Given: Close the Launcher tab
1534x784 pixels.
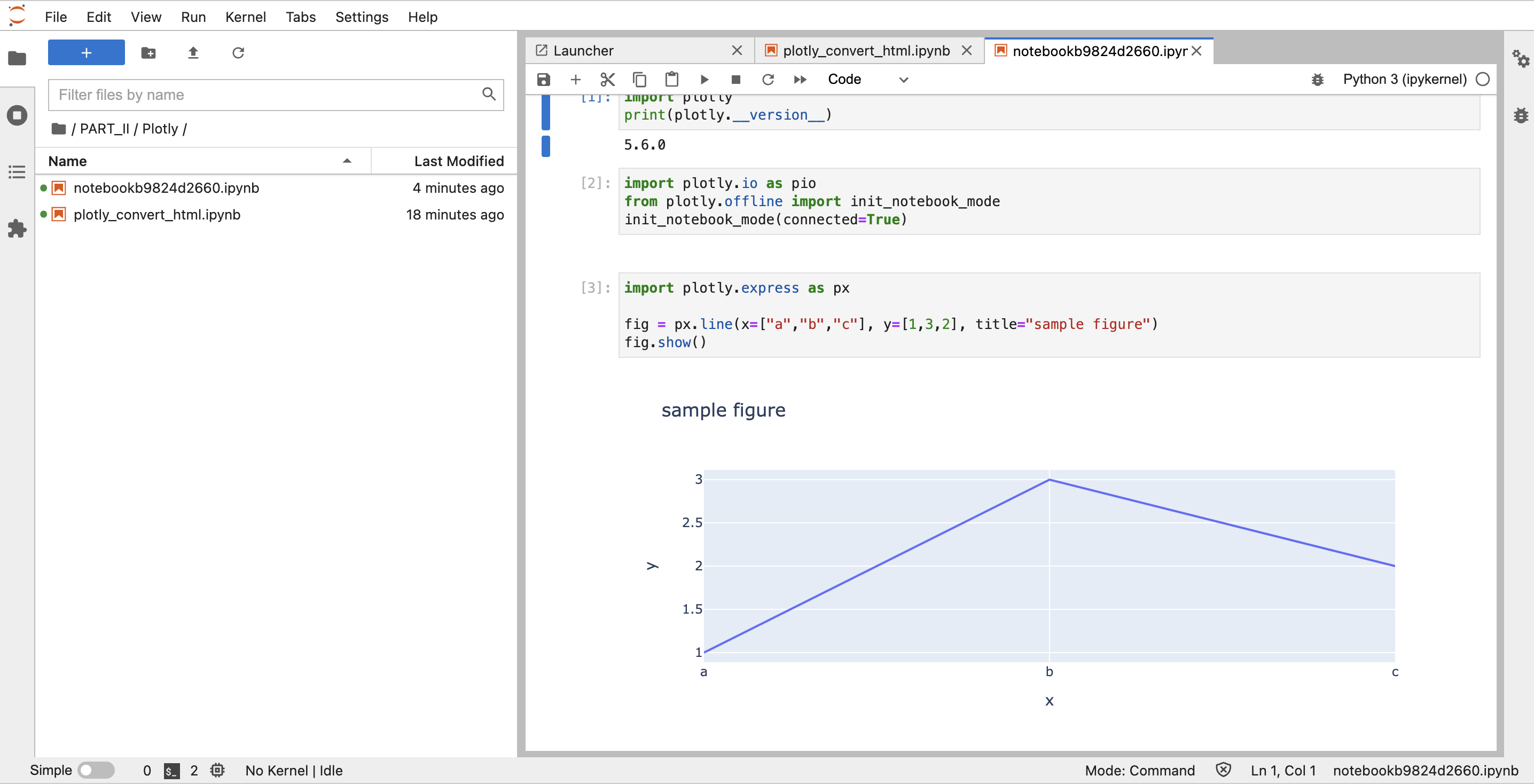Looking at the screenshot, I should coord(737,51).
